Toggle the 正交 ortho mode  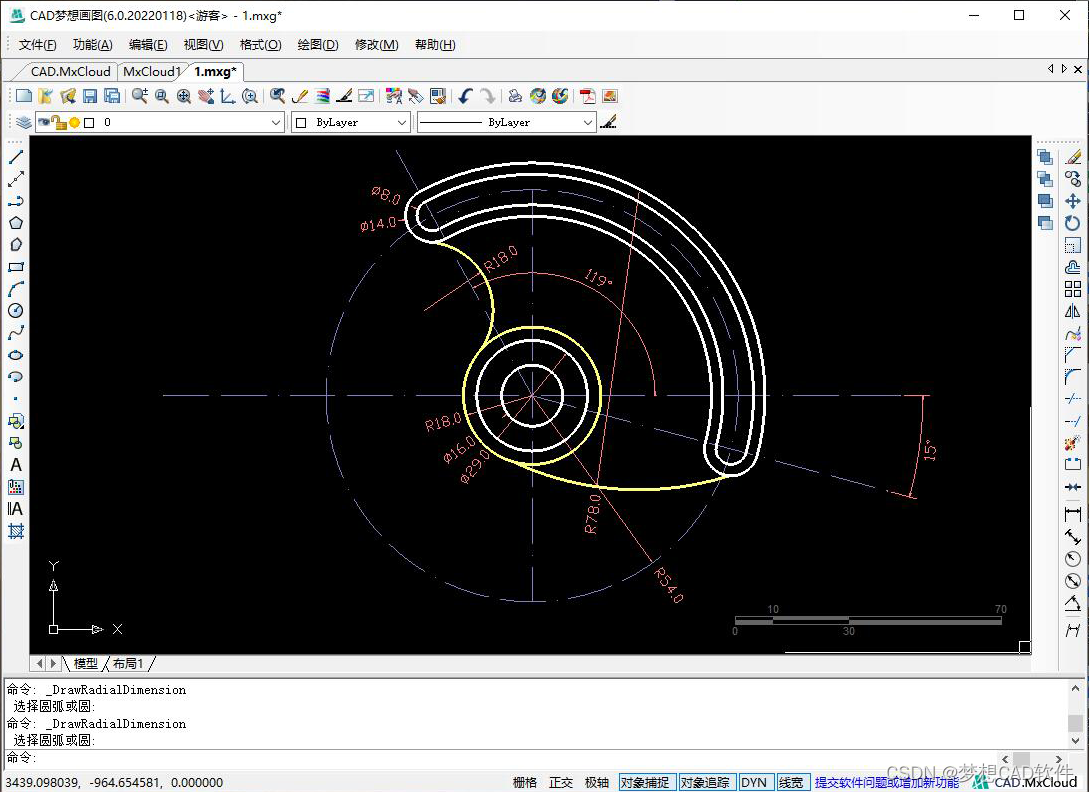pos(561,782)
